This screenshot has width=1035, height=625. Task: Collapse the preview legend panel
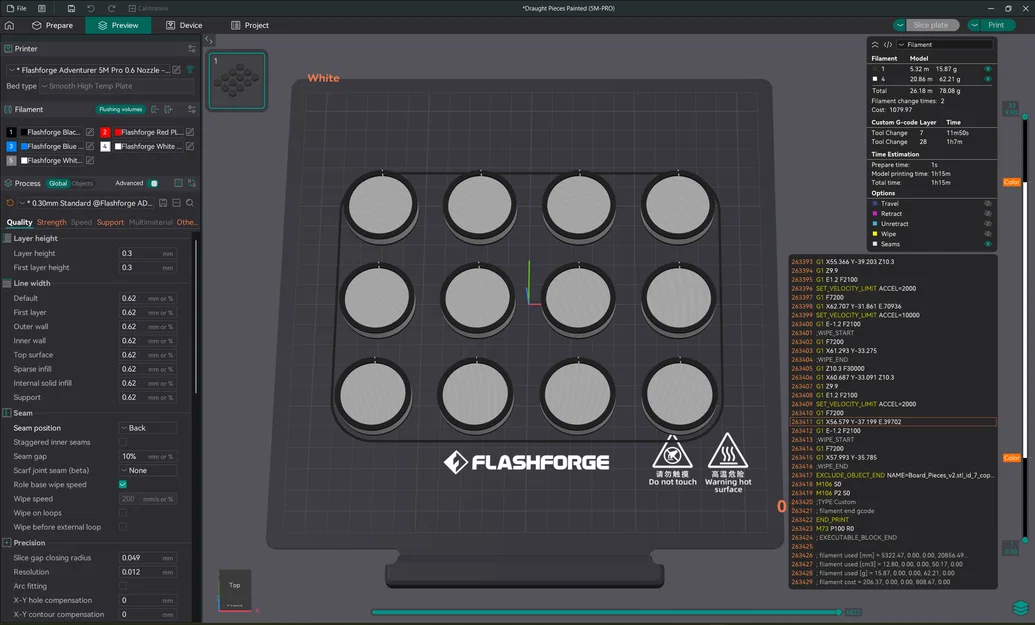pyautogui.click(x=875, y=45)
